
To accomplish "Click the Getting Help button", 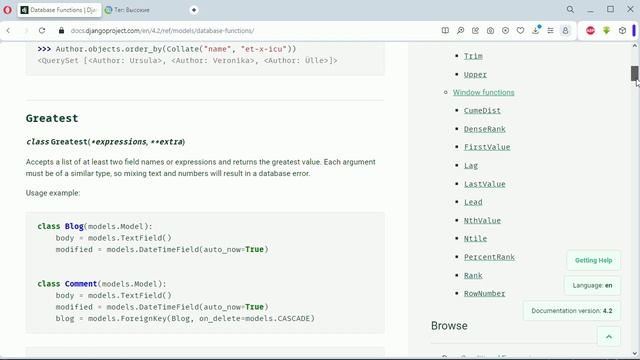I will click(593, 260).
